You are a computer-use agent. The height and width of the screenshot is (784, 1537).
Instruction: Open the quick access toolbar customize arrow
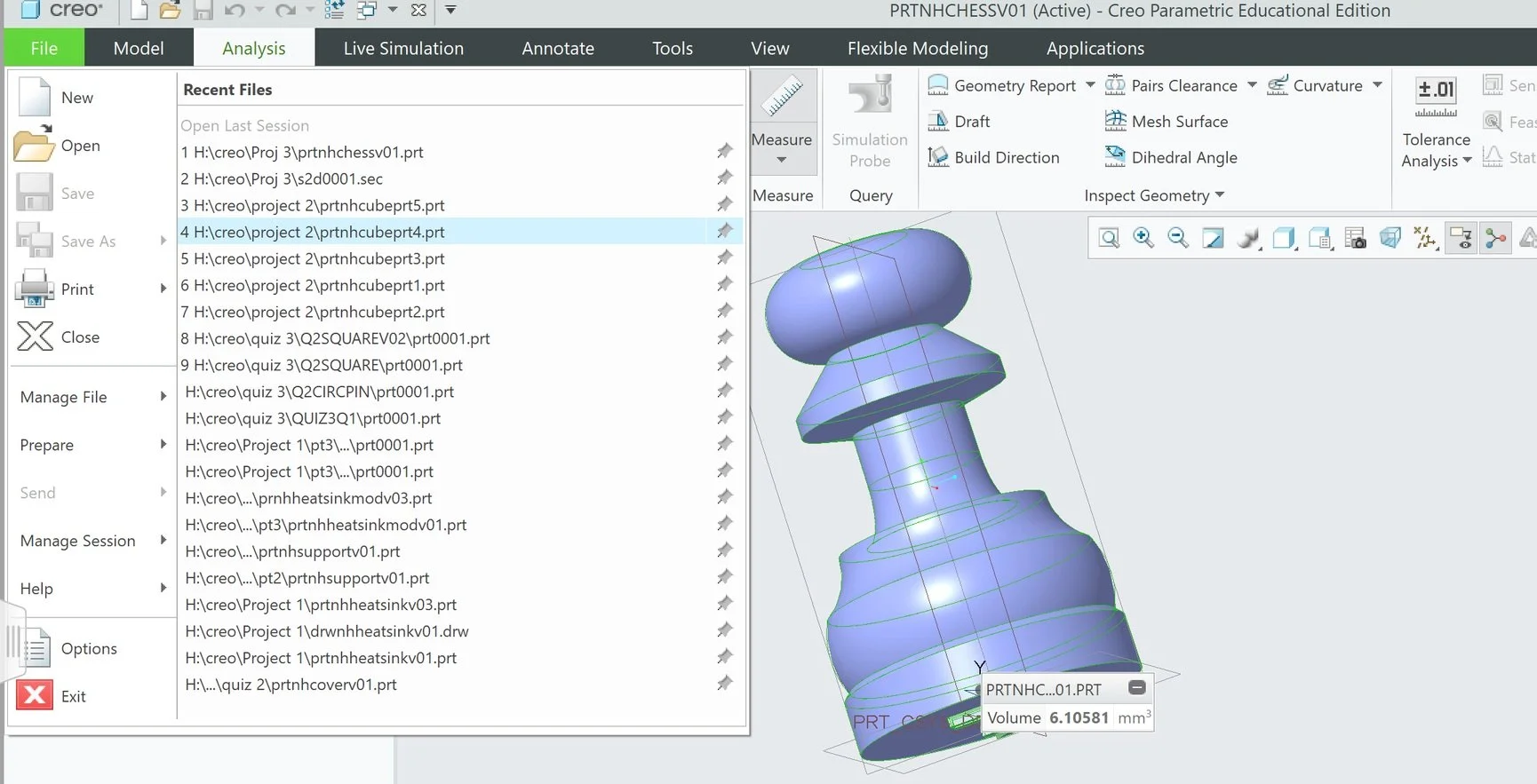450,10
